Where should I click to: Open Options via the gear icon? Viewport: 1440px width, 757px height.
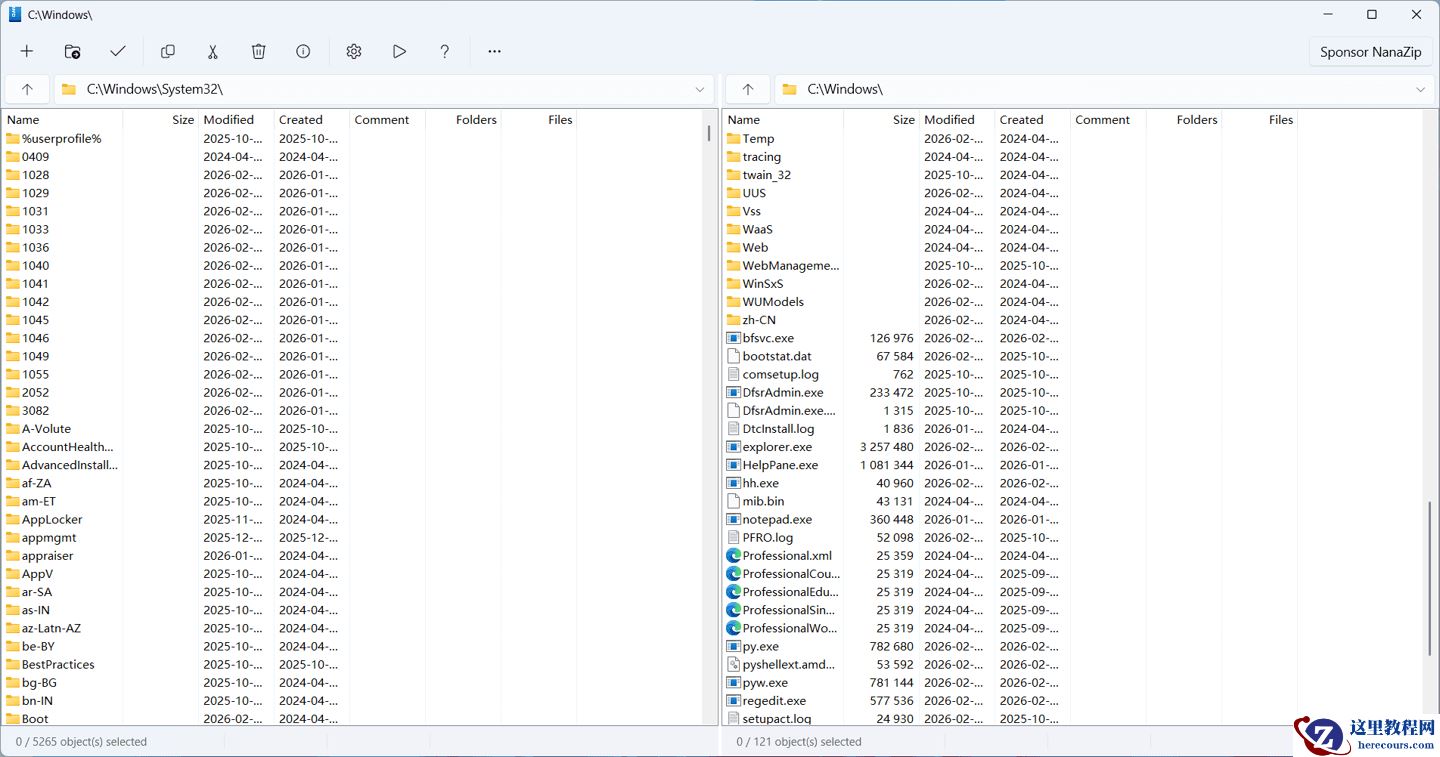[354, 51]
